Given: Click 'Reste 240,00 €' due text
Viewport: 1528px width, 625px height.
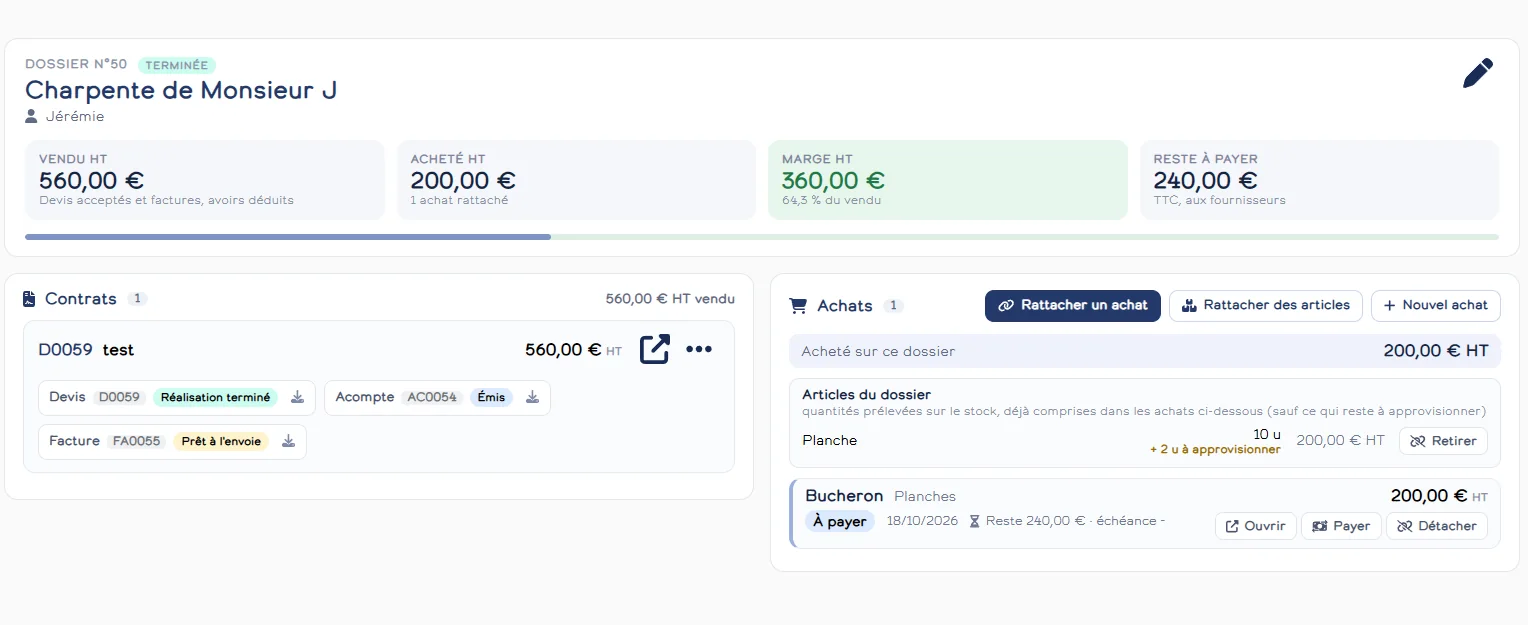Looking at the screenshot, I should point(1035,521).
